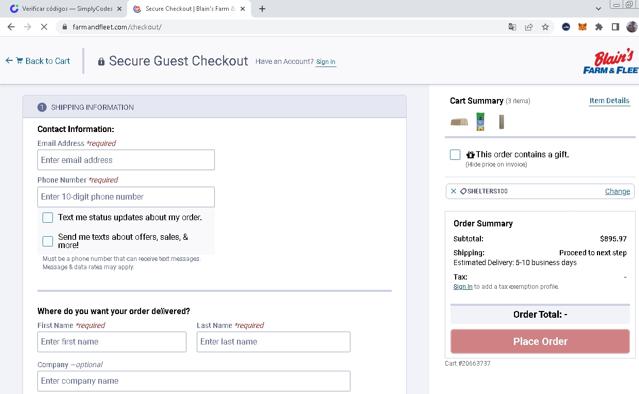Bookmark this page with the star icon
The height and width of the screenshot is (394, 639).
tap(545, 27)
